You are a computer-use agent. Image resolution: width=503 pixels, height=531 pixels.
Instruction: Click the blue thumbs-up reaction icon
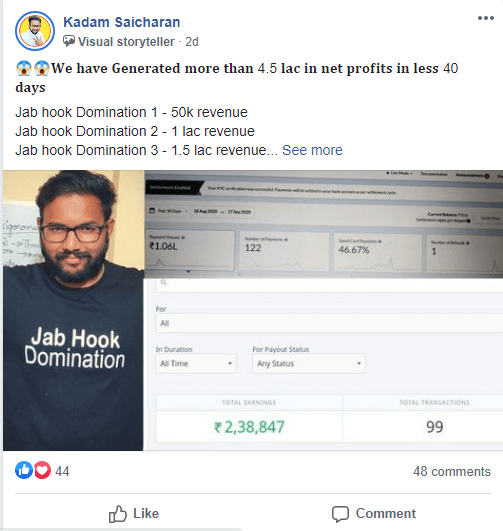pos(24,470)
